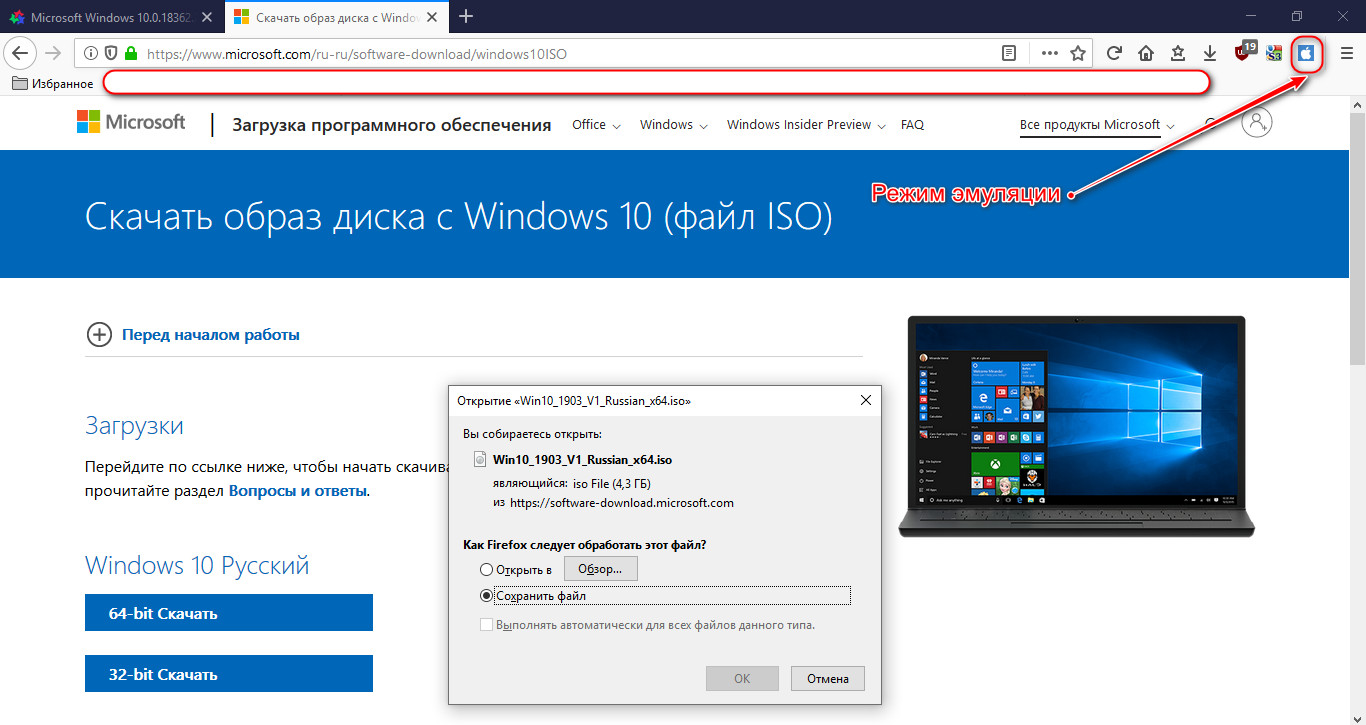
Task: Click the Загрузка программного обеспечения heading link
Action: (392, 125)
